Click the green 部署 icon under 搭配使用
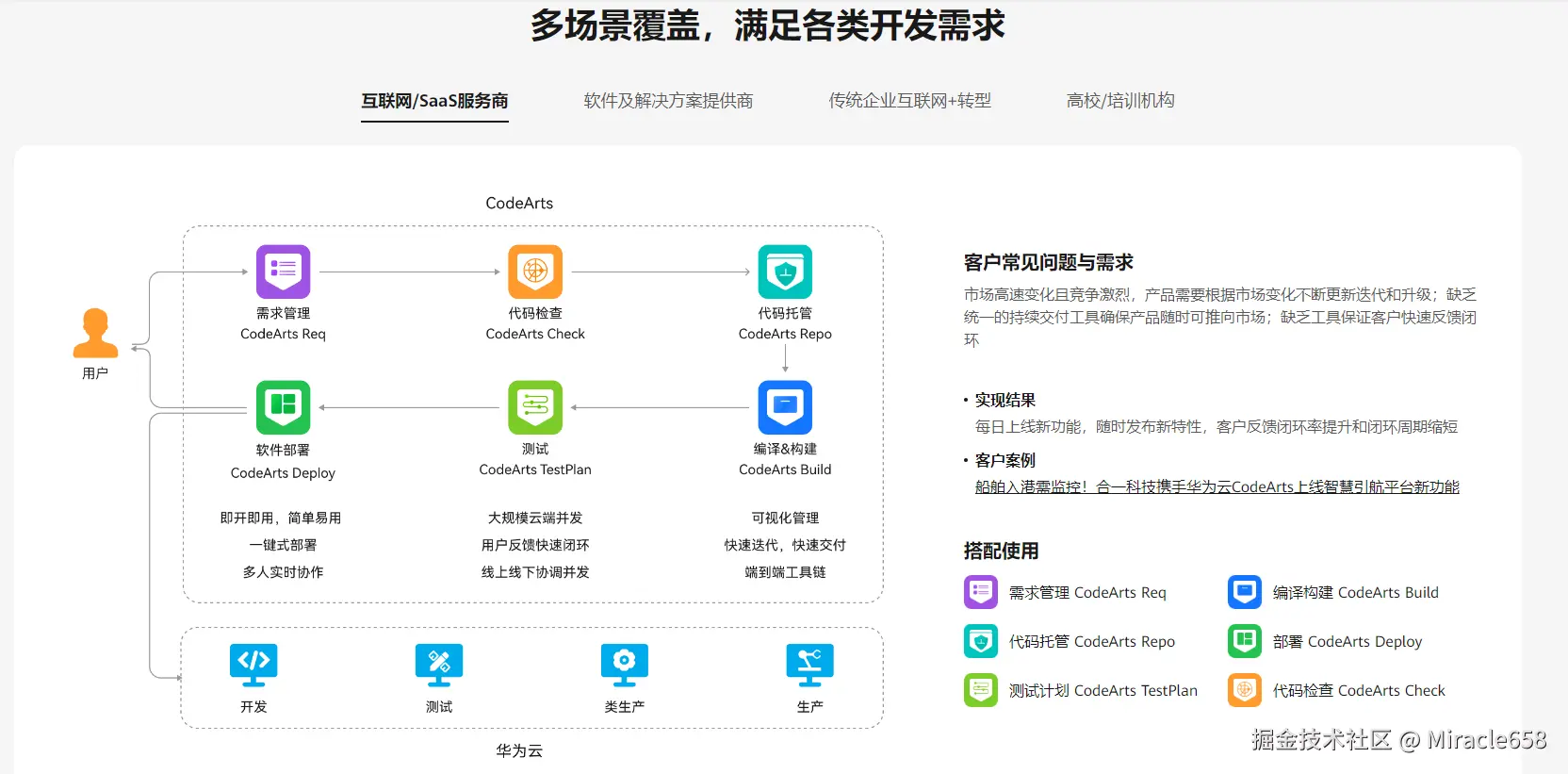This screenshot has width=1568, height=774. point(1245,641)
